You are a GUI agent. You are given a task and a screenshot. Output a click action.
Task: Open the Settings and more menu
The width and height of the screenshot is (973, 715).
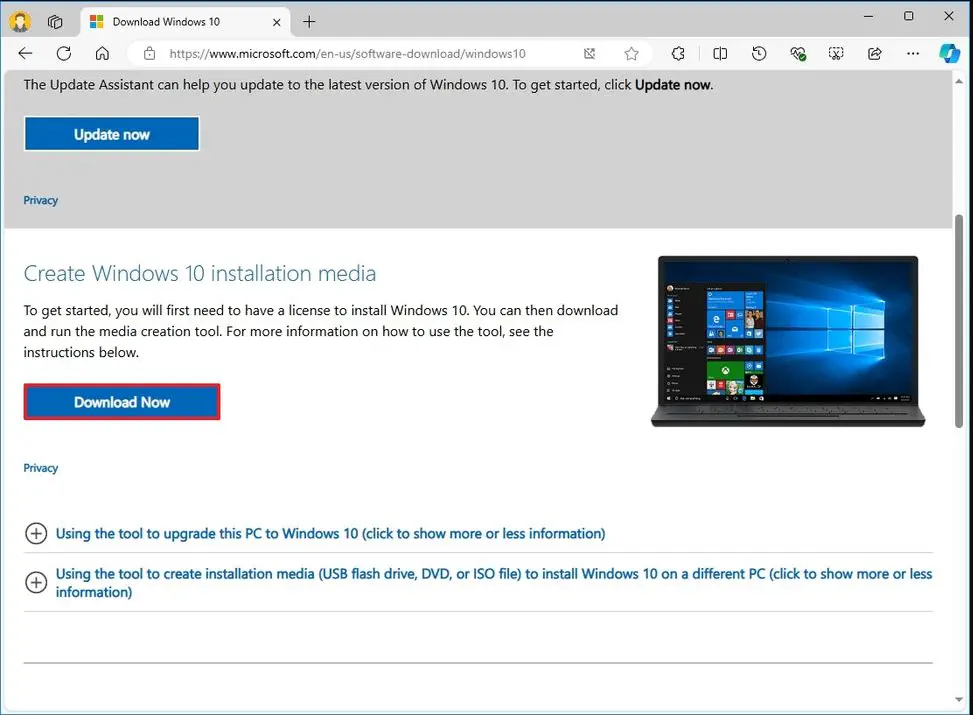(911, 53)
